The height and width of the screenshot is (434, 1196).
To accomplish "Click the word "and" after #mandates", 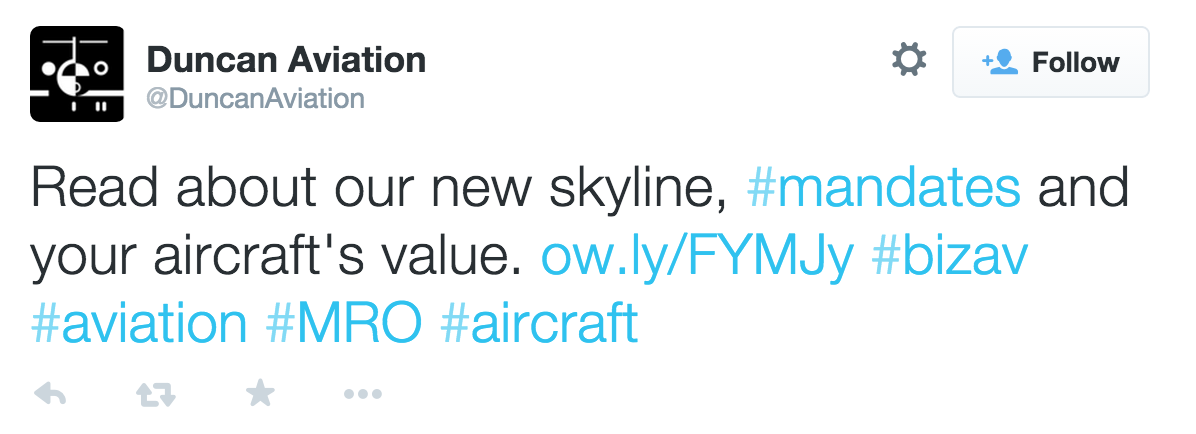I will point(1083,188).
